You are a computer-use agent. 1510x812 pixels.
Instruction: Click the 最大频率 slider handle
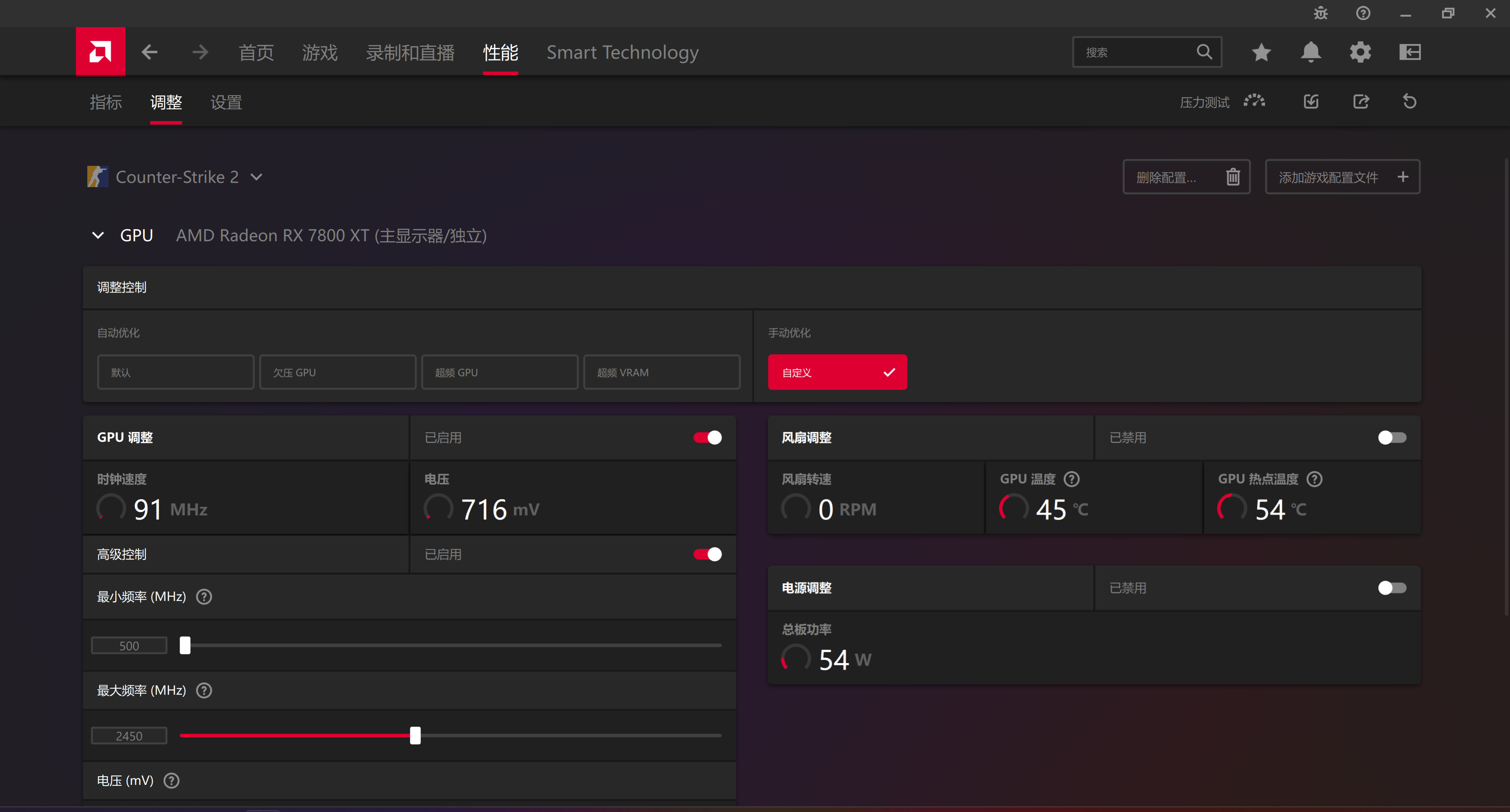415,735
